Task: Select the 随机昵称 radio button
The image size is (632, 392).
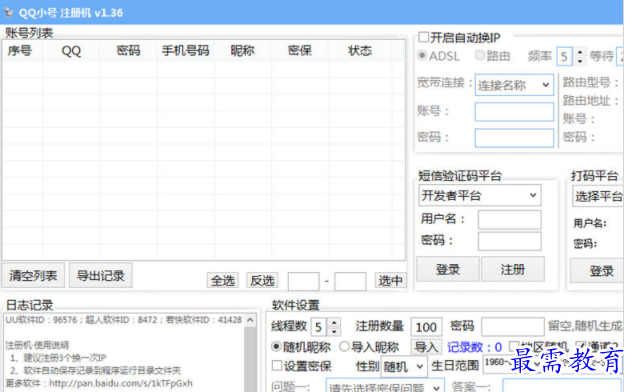Action: tap(276, 346)
